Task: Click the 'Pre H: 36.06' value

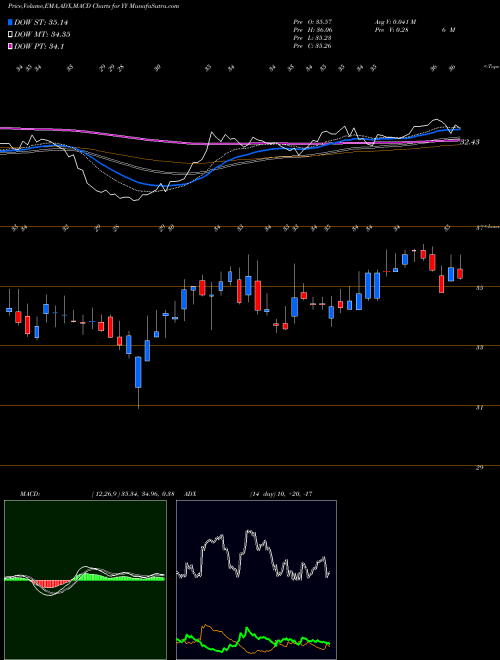Action: pos(313,30)
